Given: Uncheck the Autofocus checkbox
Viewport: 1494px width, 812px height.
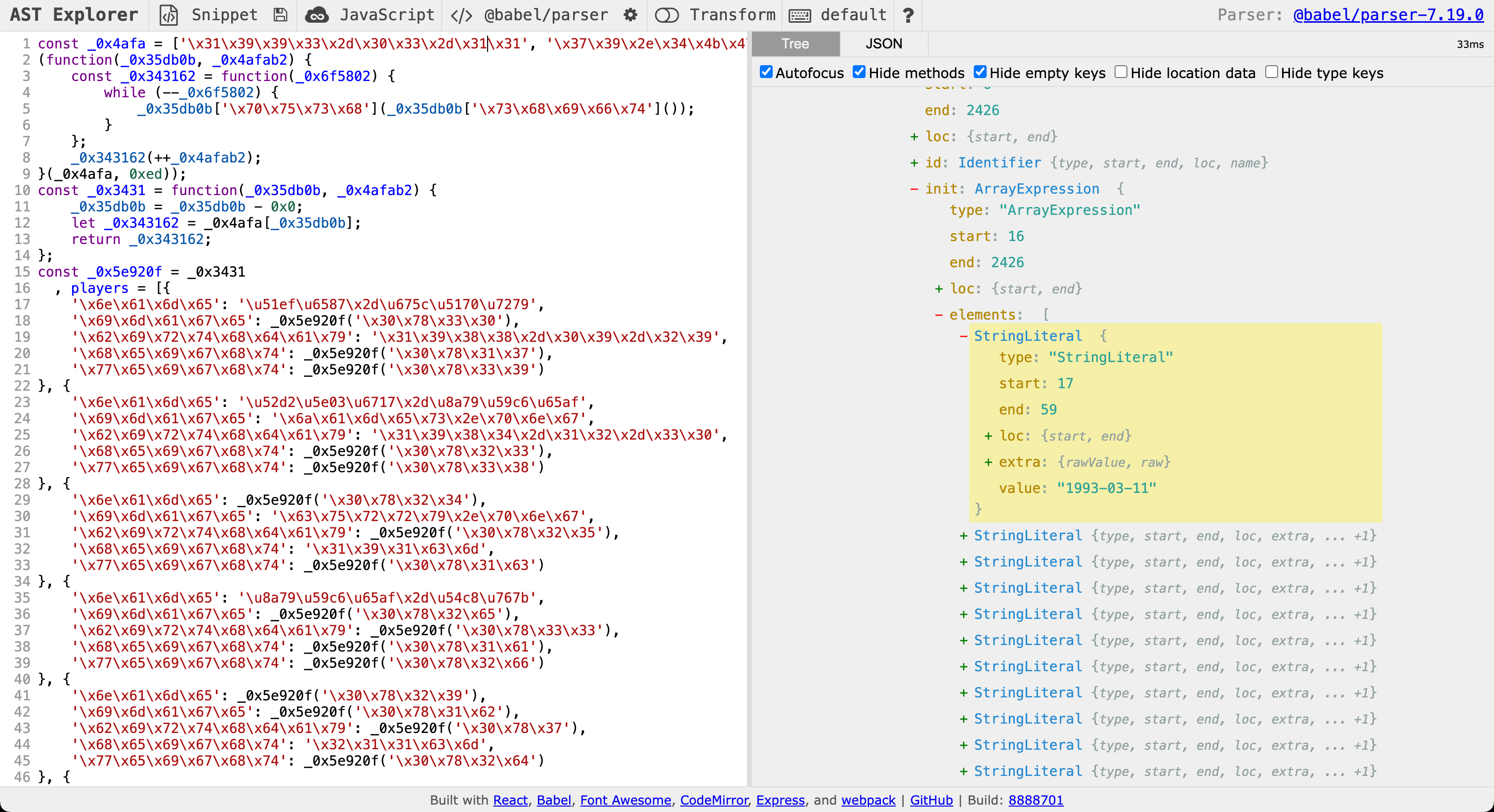Looking at the screenshot, I should pos(766,72).
